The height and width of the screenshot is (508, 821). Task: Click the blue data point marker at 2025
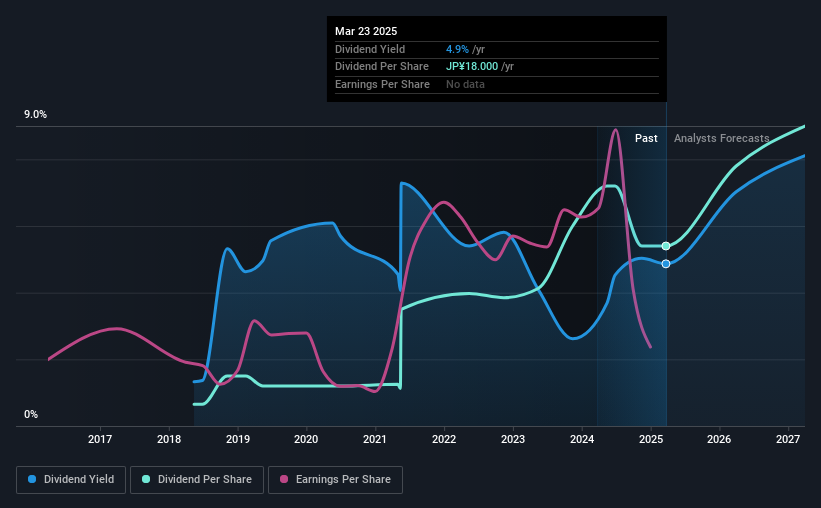pos(665,264)
